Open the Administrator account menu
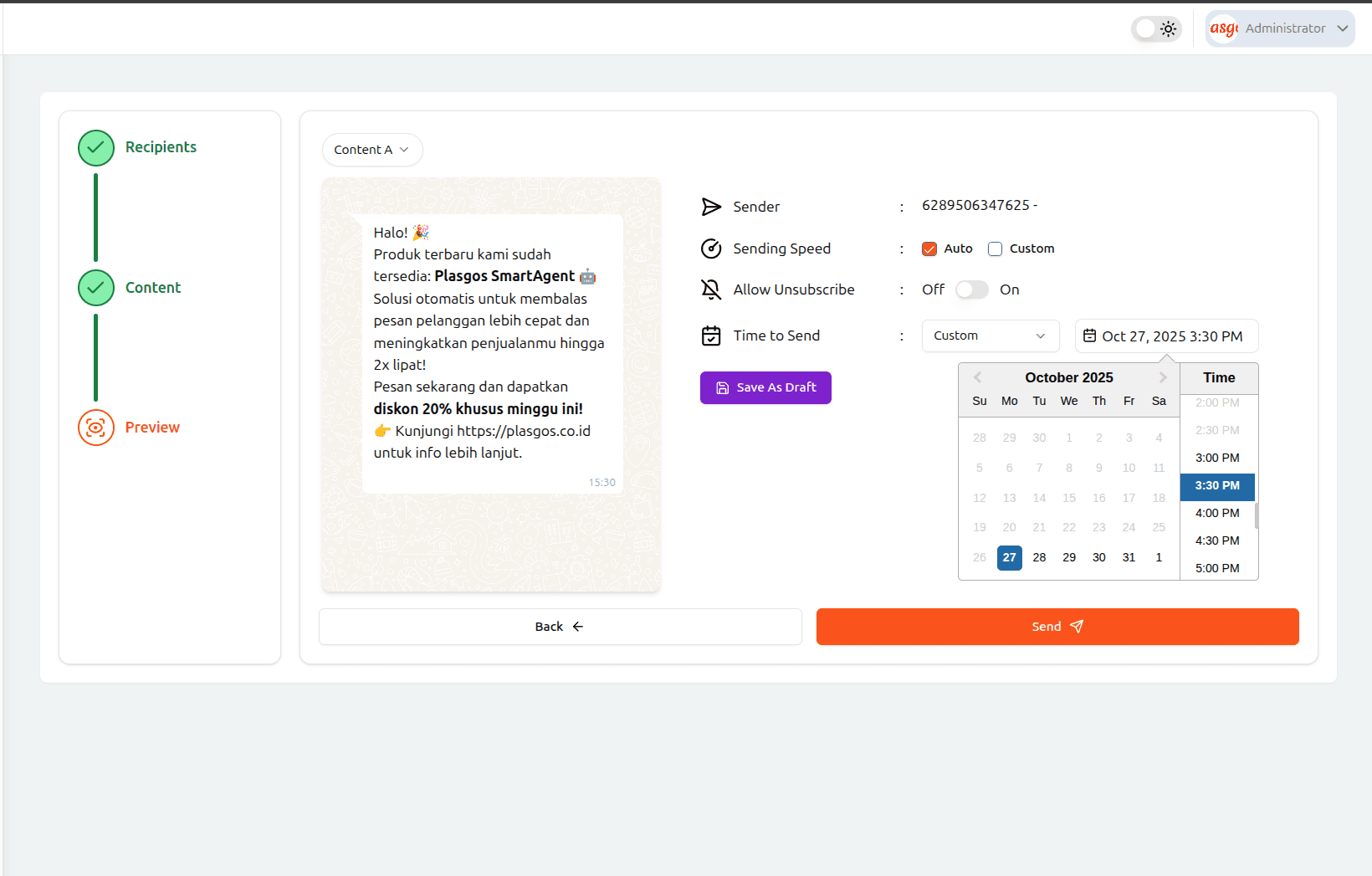This screenshot has width=1372, height=876. click(1280, 28)
